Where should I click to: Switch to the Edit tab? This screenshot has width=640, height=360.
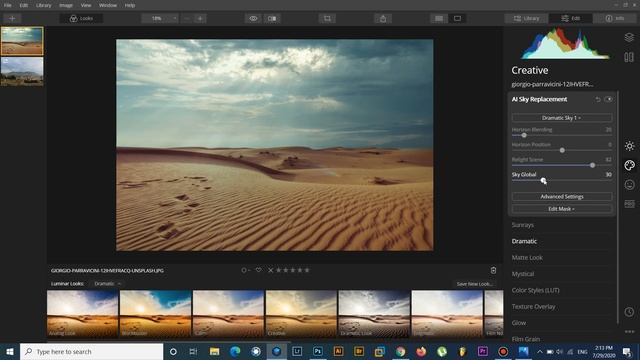(571, 18)
